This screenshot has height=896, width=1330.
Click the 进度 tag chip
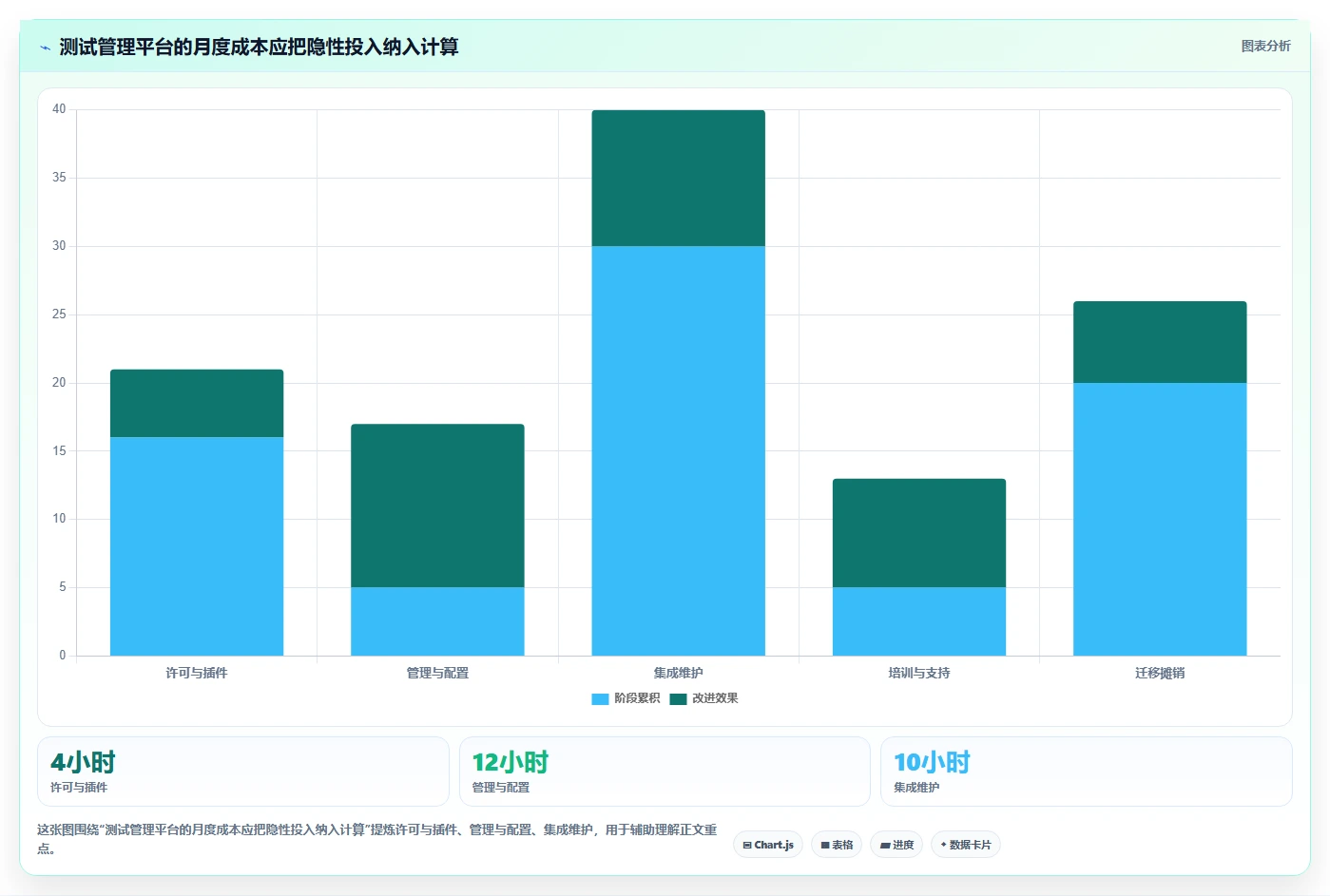(x=896, y=845)
